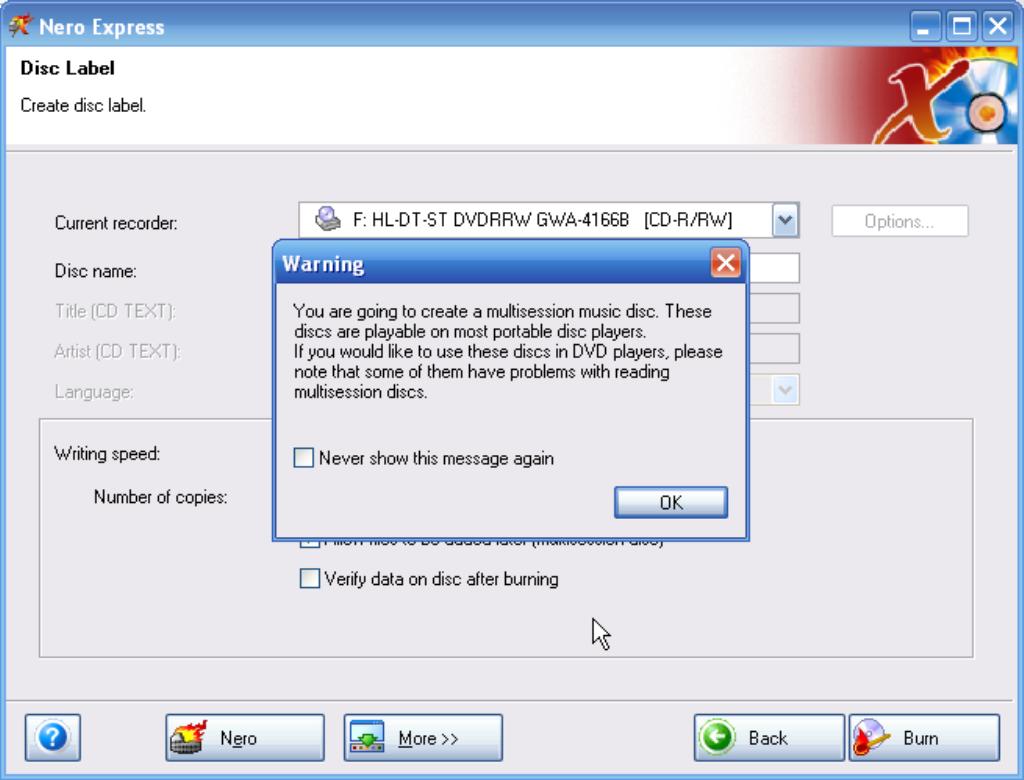
Task: Click the Title (CD TEXT) field
Action: click(773, 308)
